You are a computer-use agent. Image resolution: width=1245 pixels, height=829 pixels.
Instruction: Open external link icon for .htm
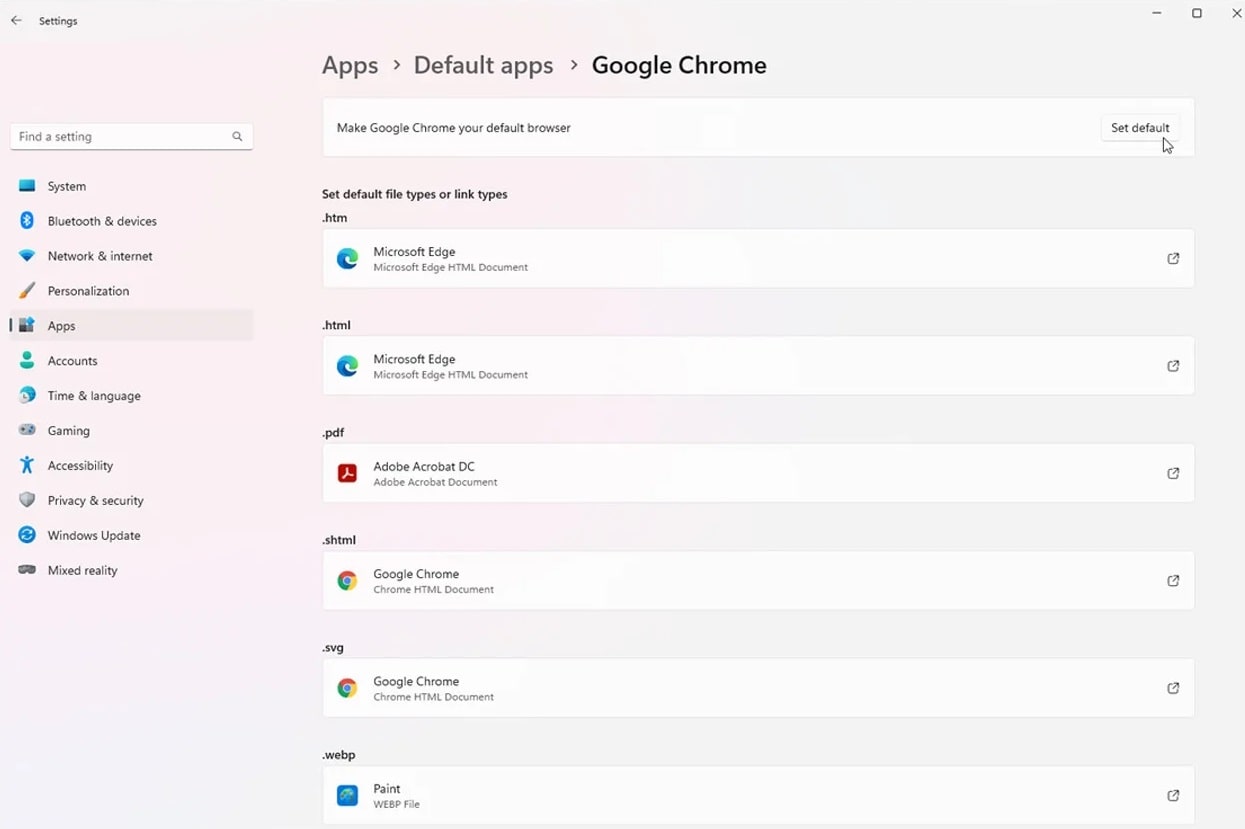click(1173, 259)
